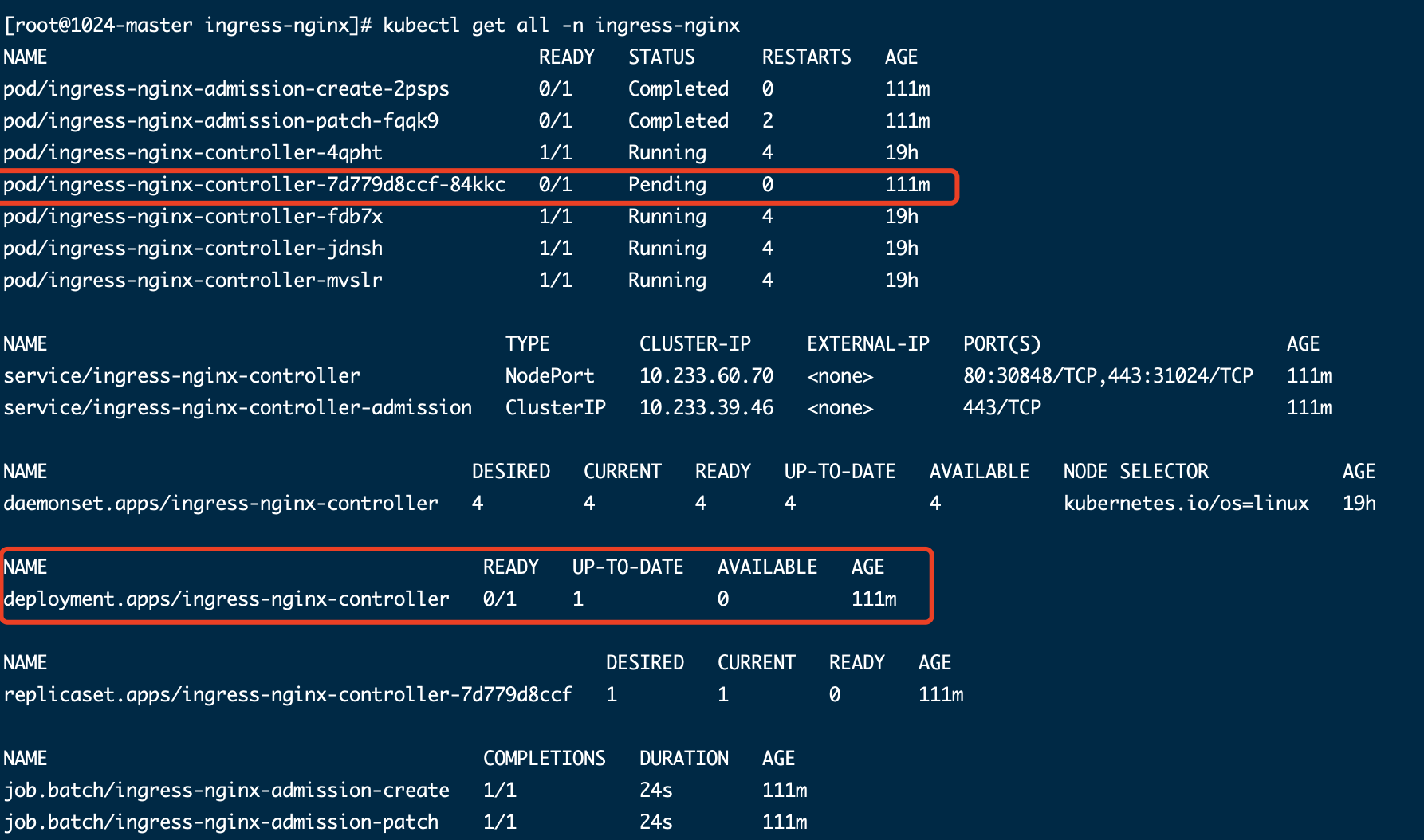Click the UP-TO-DATE header in deployment table
The width and height of the screenshot is (1424, 840).
pyautogui.click(x=628, y=567)
